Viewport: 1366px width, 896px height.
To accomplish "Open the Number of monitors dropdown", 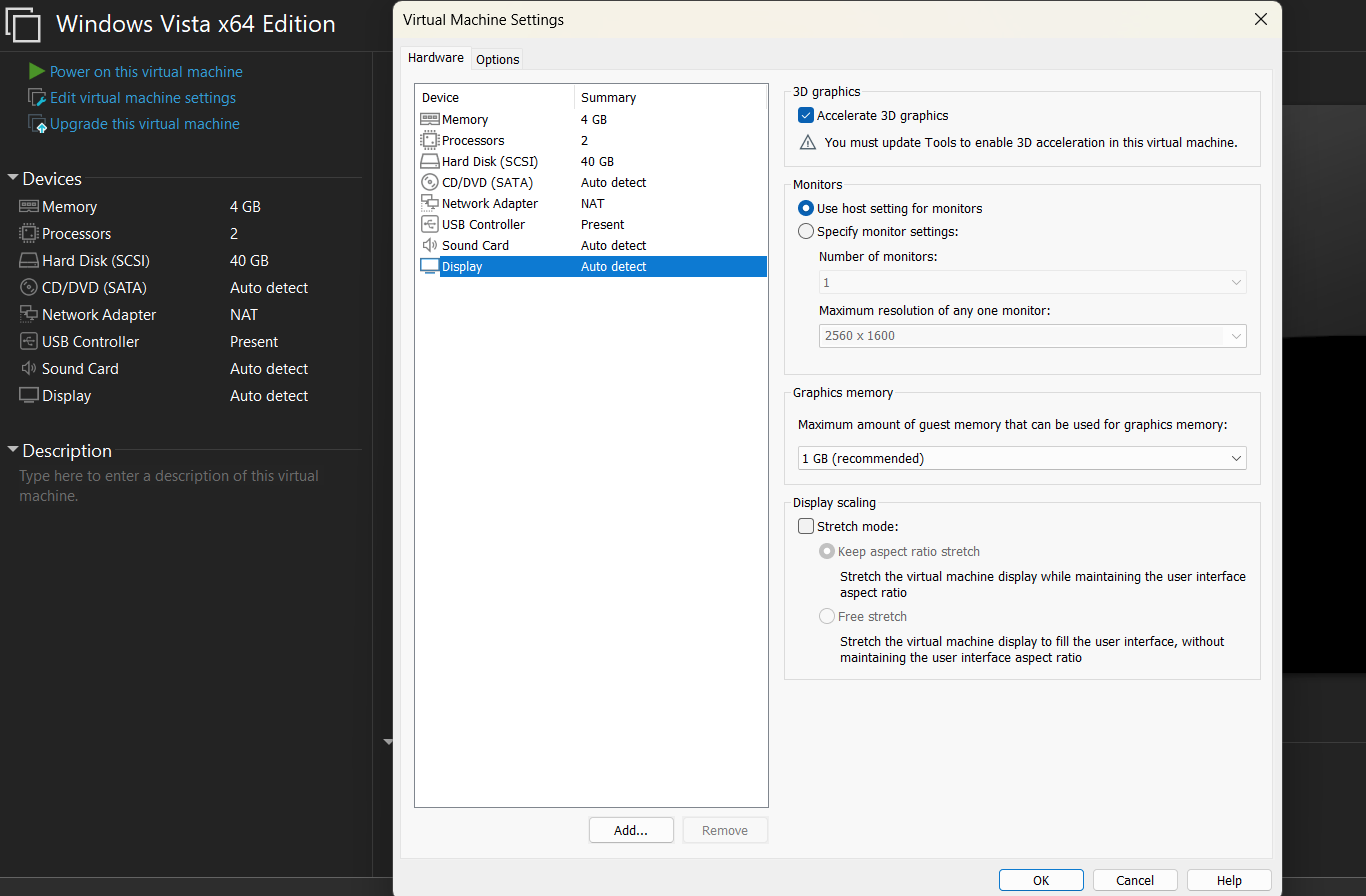I will pos(1032,282).
